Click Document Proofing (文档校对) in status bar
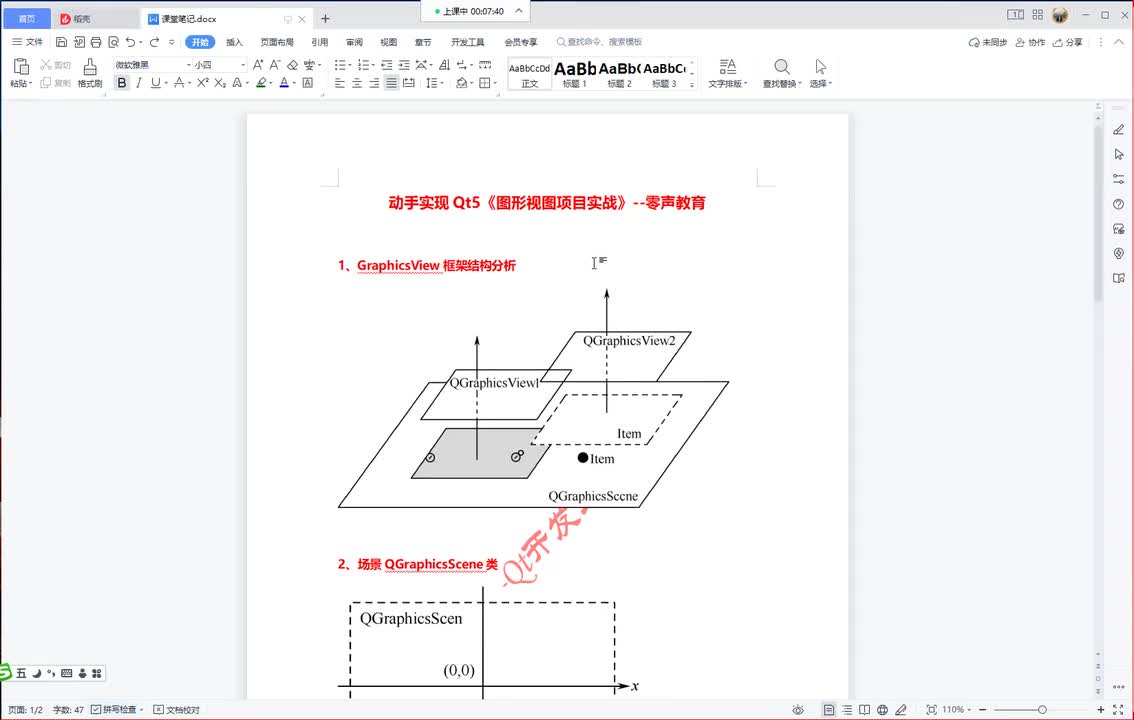The width and height of the screenshot is (1134, 720). pos(176,710)
